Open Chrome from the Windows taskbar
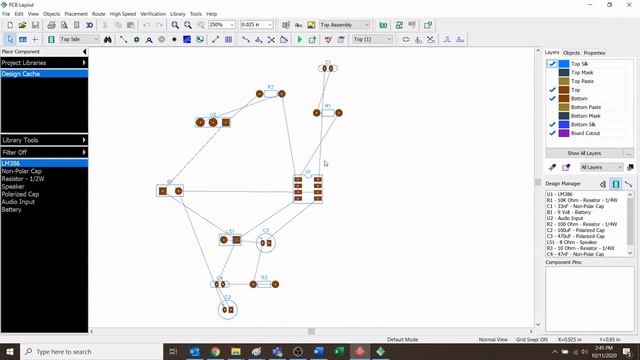Screen dimensions: 640x360 [215, 351]
